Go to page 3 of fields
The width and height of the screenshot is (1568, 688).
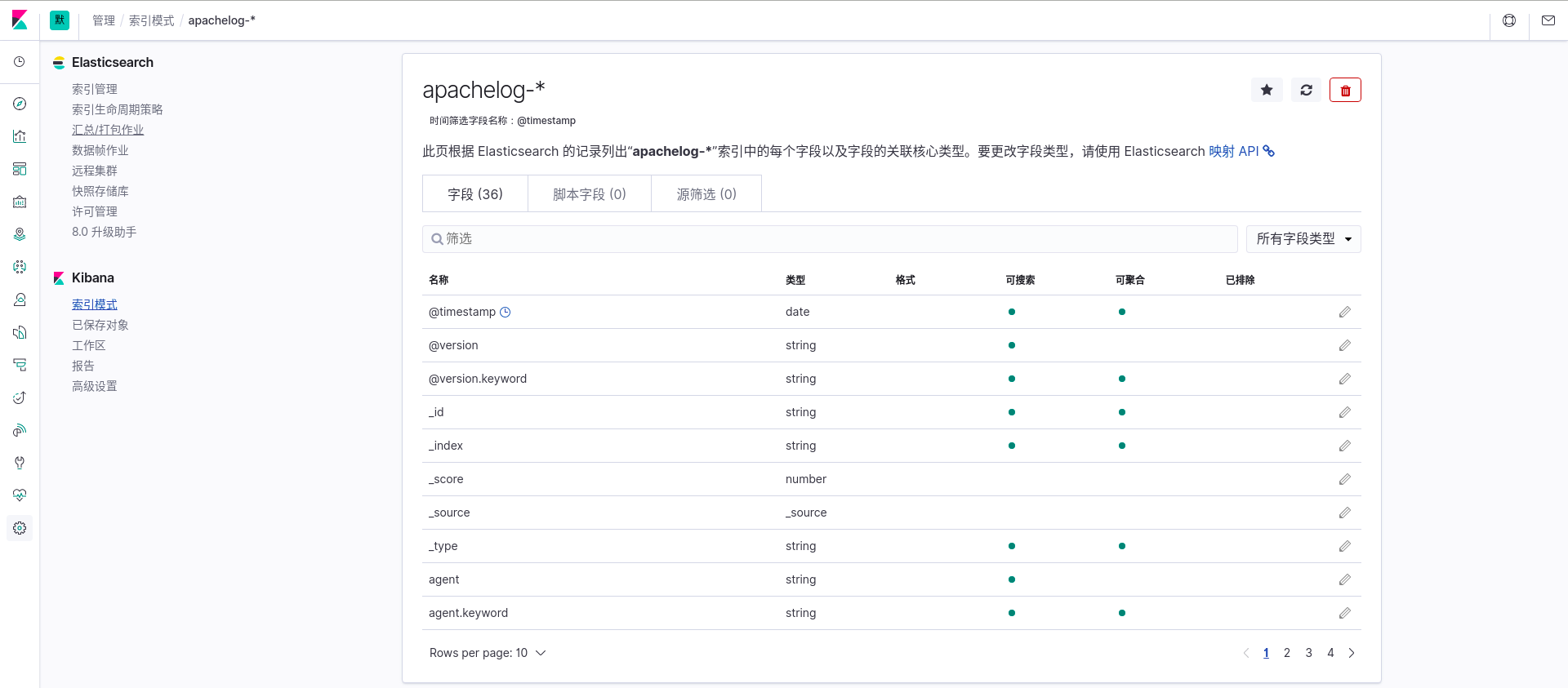pyautogui.click(x=1309, y=653)
